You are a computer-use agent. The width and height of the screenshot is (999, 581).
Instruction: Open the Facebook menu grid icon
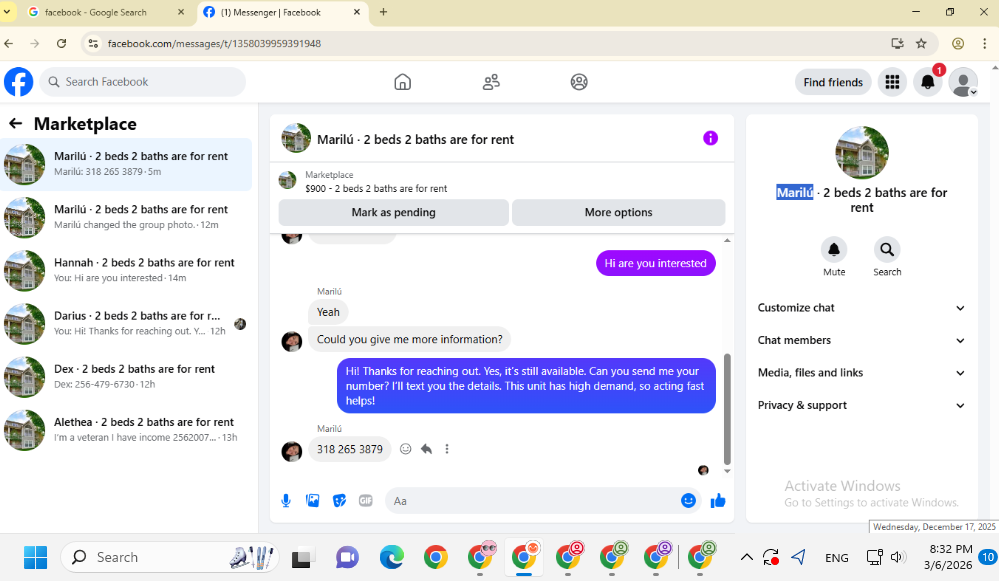coord(892,82)
